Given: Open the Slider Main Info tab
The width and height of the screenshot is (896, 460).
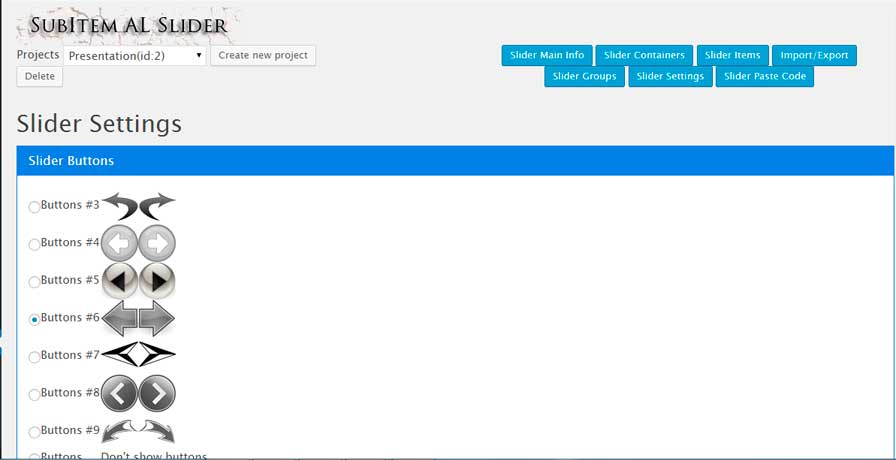Looking at the screenshot, I should pos(547,55).
